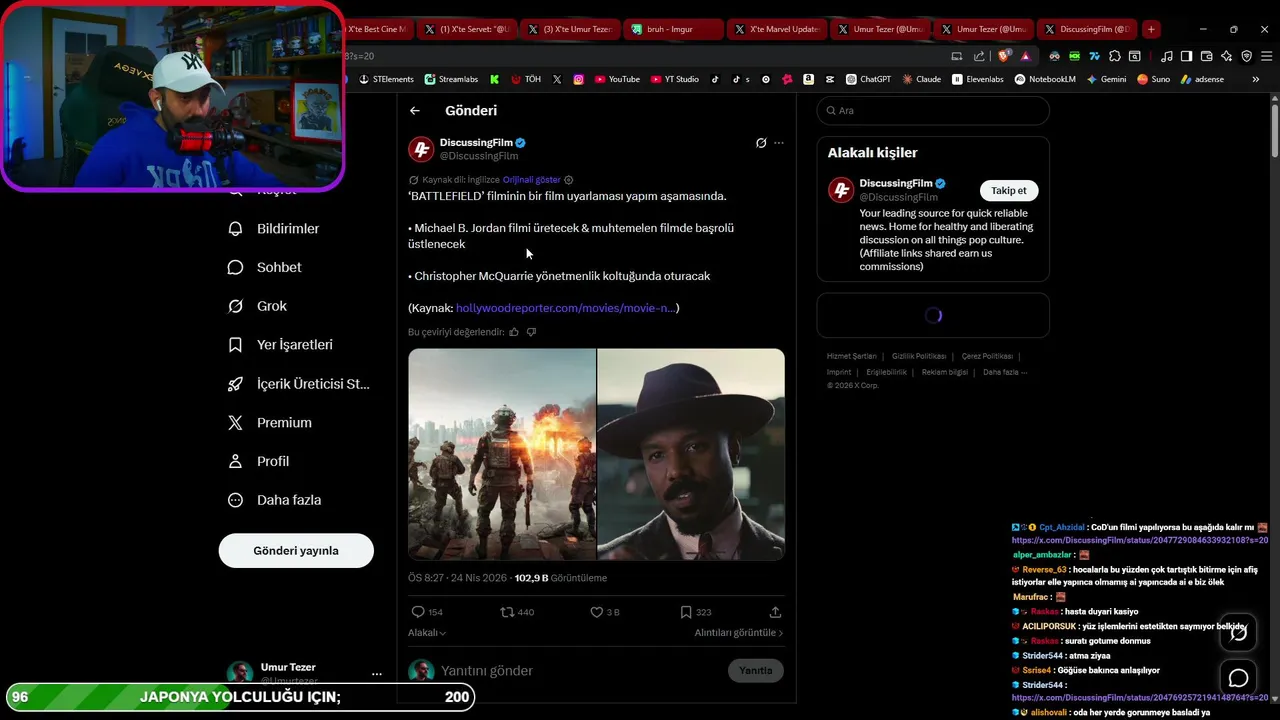Screen dimensions: 1280x720
Task: Open the Streamlabs bookmark
Action: pyautogui.click(x=451, y=79)
